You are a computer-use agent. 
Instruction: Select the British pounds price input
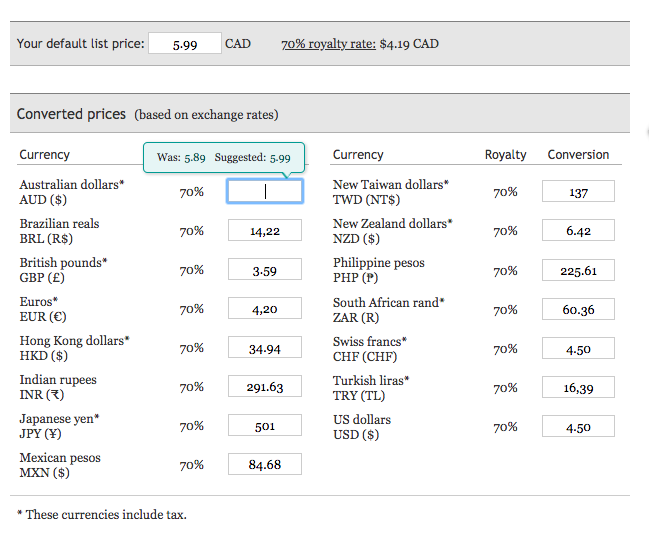pyautogui.click(x=264, y=270)
